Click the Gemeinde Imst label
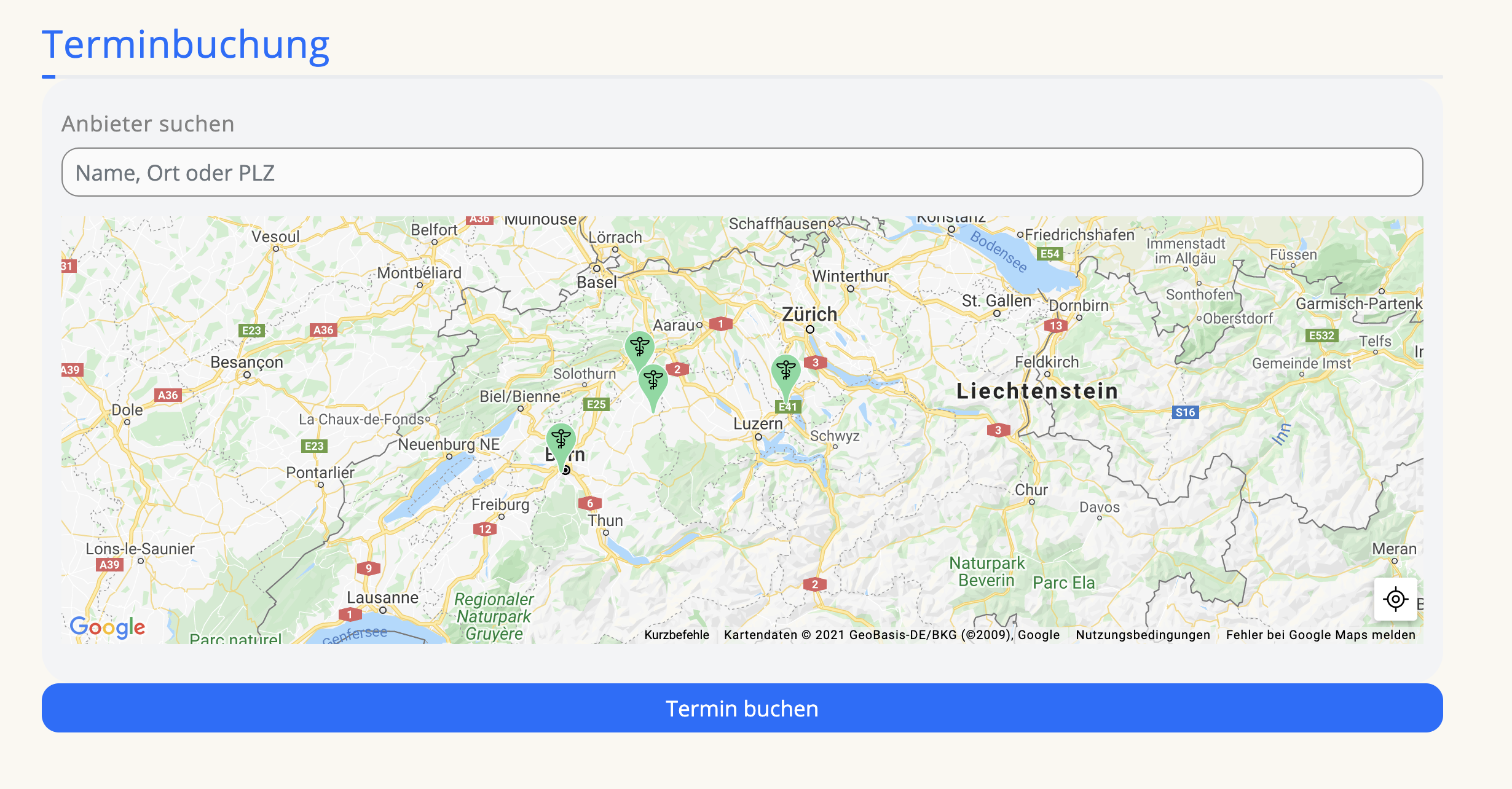 (x=1302, y=363)
